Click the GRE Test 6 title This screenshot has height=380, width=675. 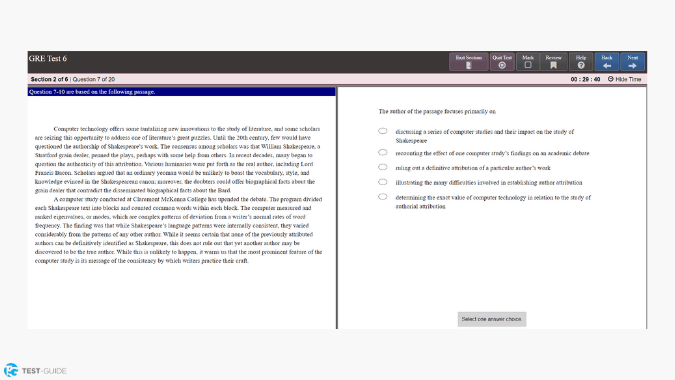[x=48, y=59]
